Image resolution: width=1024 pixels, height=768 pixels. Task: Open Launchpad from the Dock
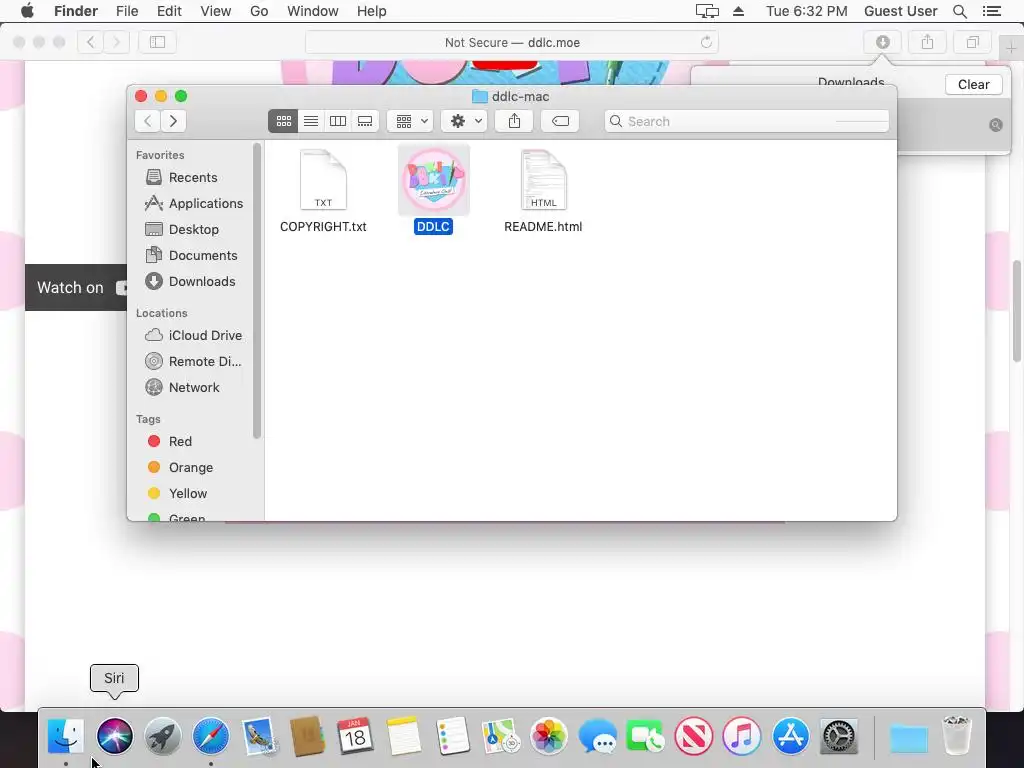click(x=163, y=736)
